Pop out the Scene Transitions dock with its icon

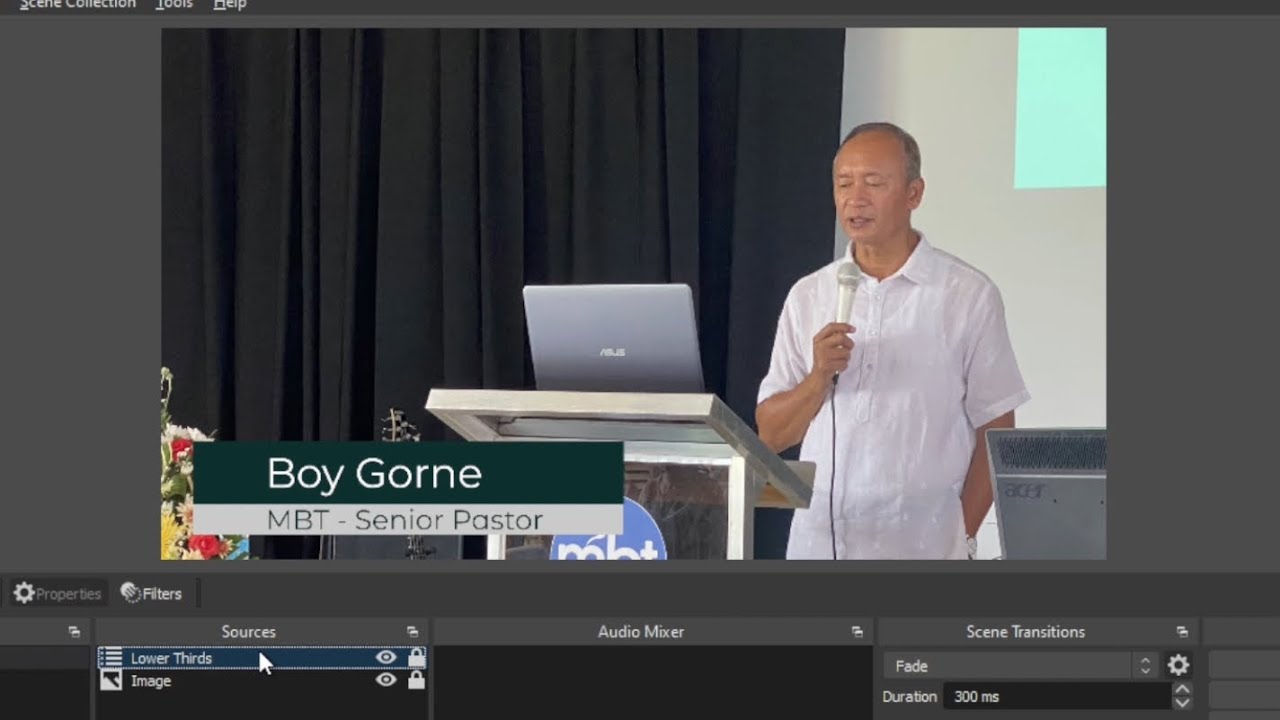pyautogui.click(x=1182, y=632)
